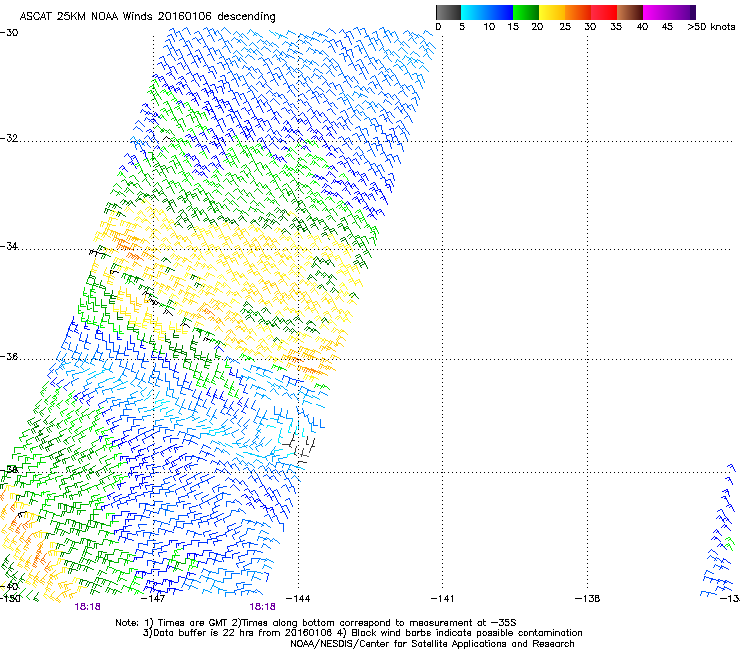Image resolution: width=740 pixels, height=650 pixels.
Task: Click the red 30-35 knots color band
Action: [x=604, y=12]
